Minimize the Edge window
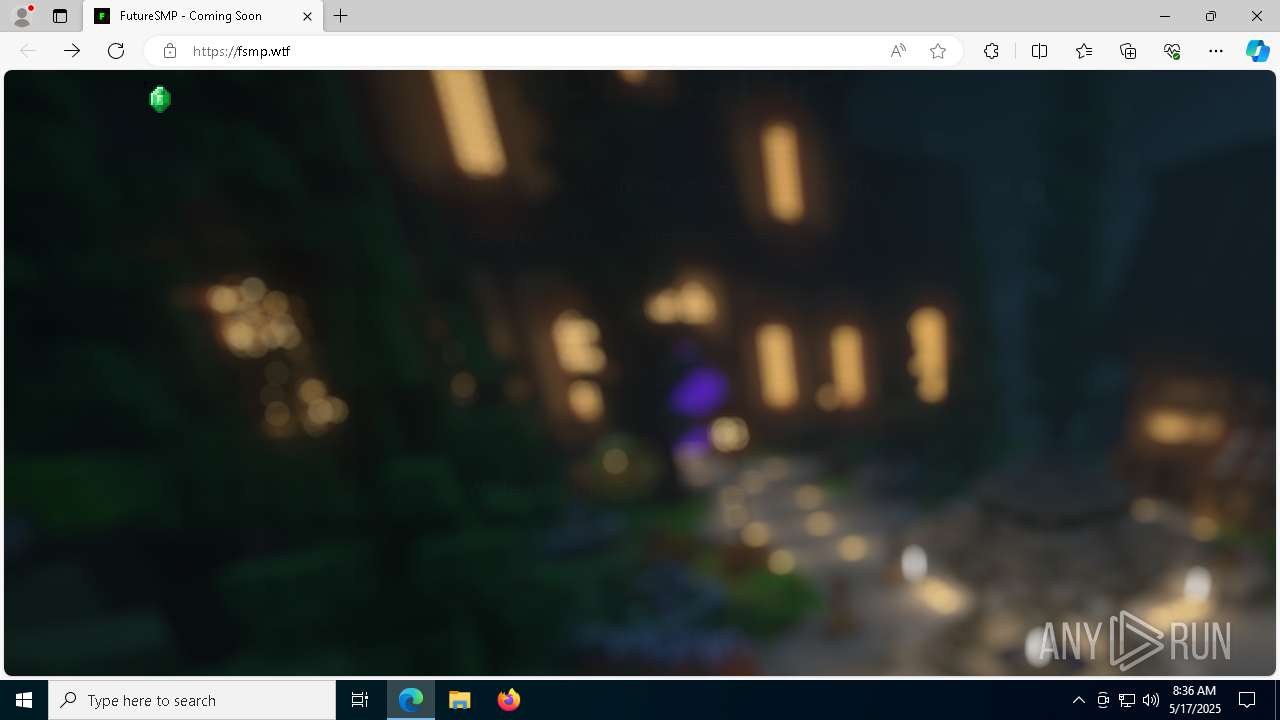Screen dimensions: 1280x720 point(1165,16)
